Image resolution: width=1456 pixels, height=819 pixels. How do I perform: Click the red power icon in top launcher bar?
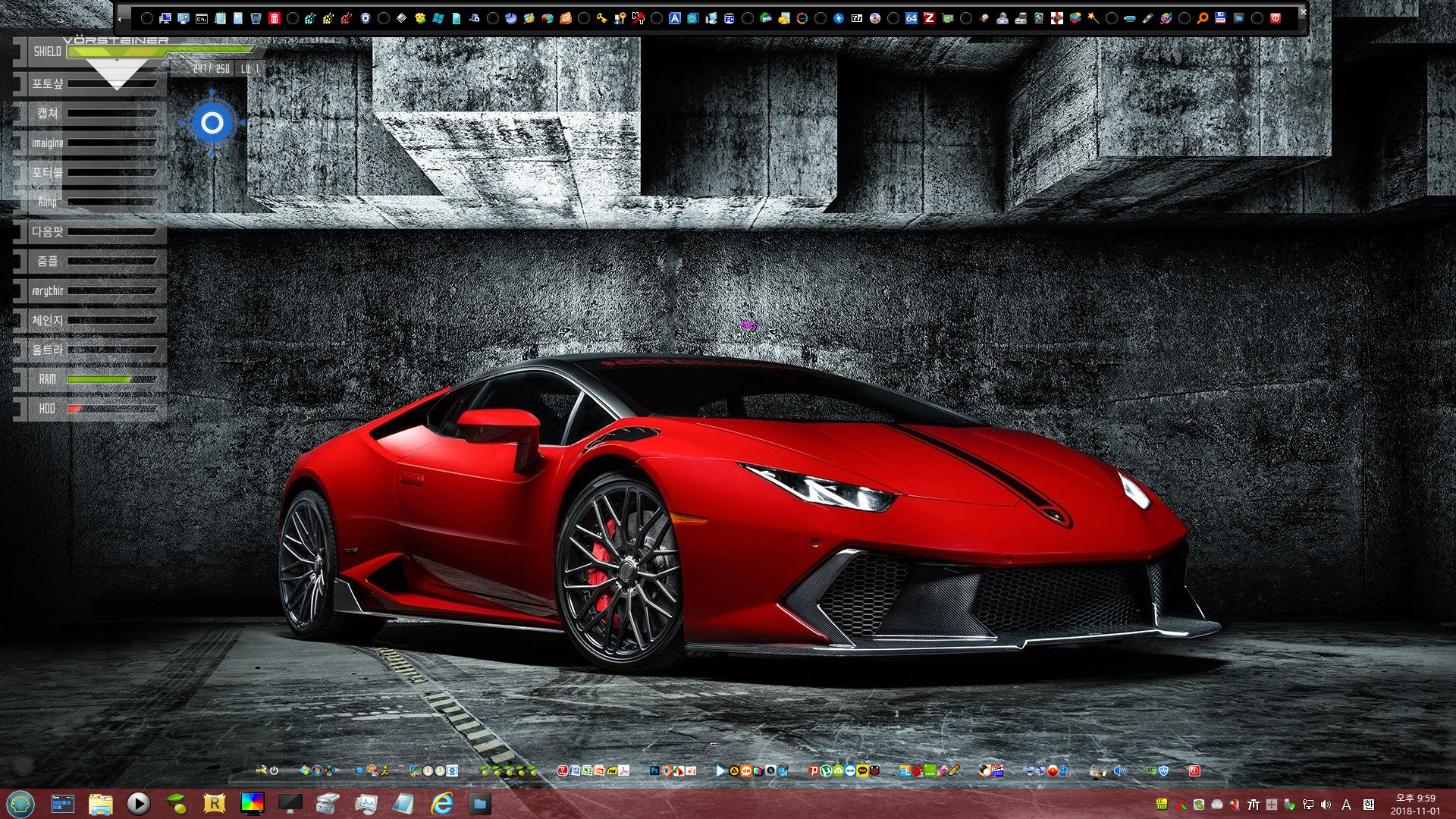pyautogui.click(x=1276, y=18)
